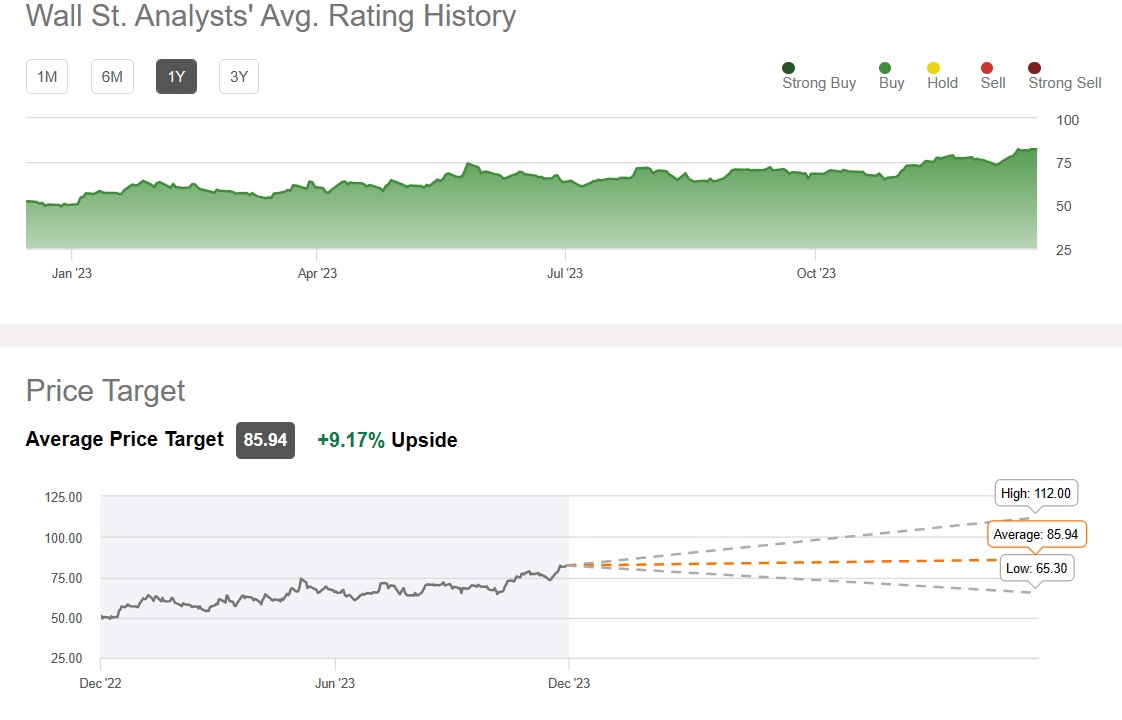The height and width of the screenshot is (720, 1122).
Task: Click the +9.17% Upside text
Action: coord(387,440)
